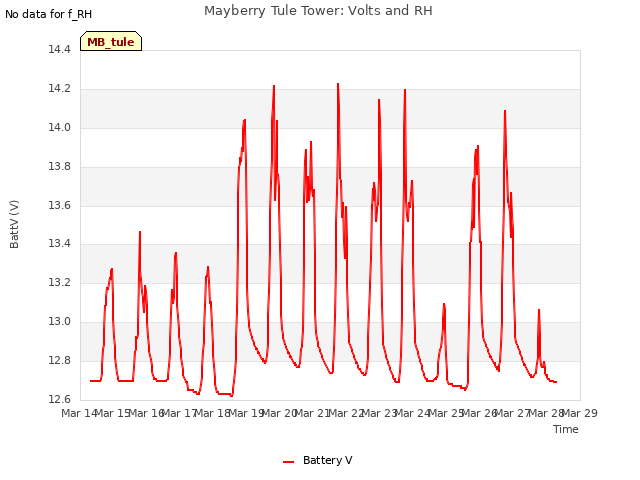This screenshot has width=640, height=480.
Task: Click the Time axis label
Action: click(x=566, y=429)
